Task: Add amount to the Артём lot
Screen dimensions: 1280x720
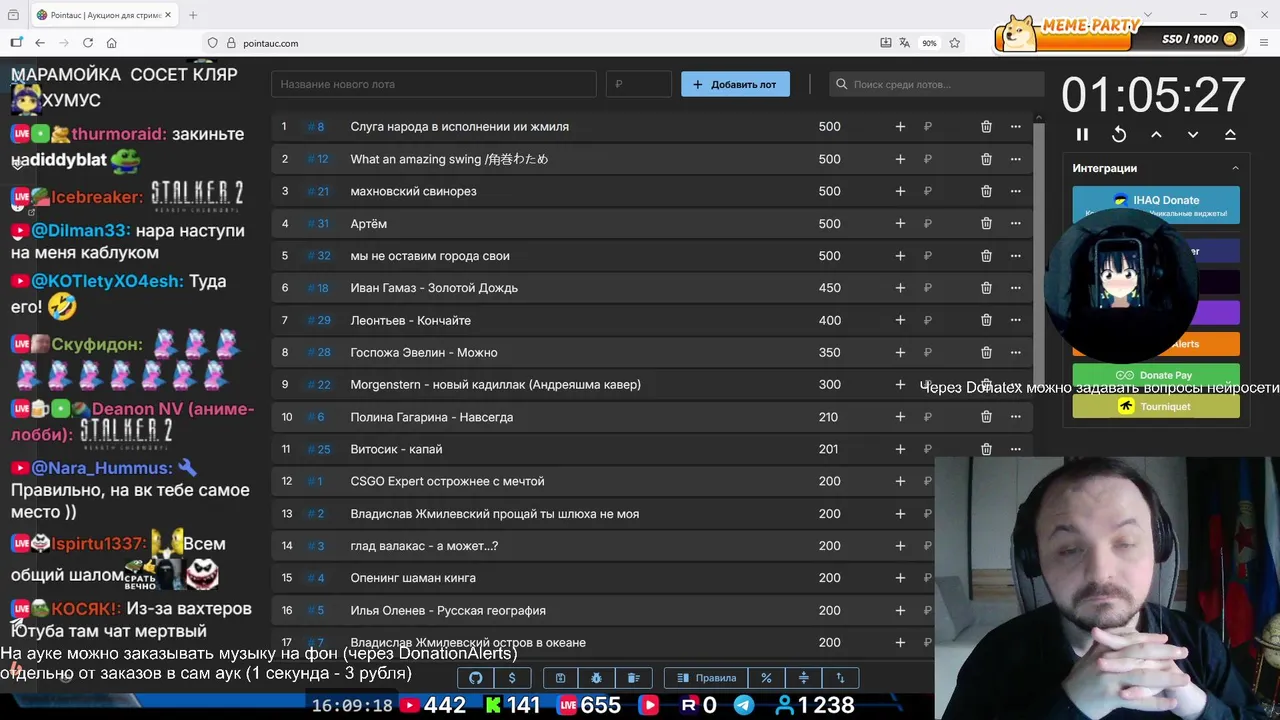Action: [900, 224]
